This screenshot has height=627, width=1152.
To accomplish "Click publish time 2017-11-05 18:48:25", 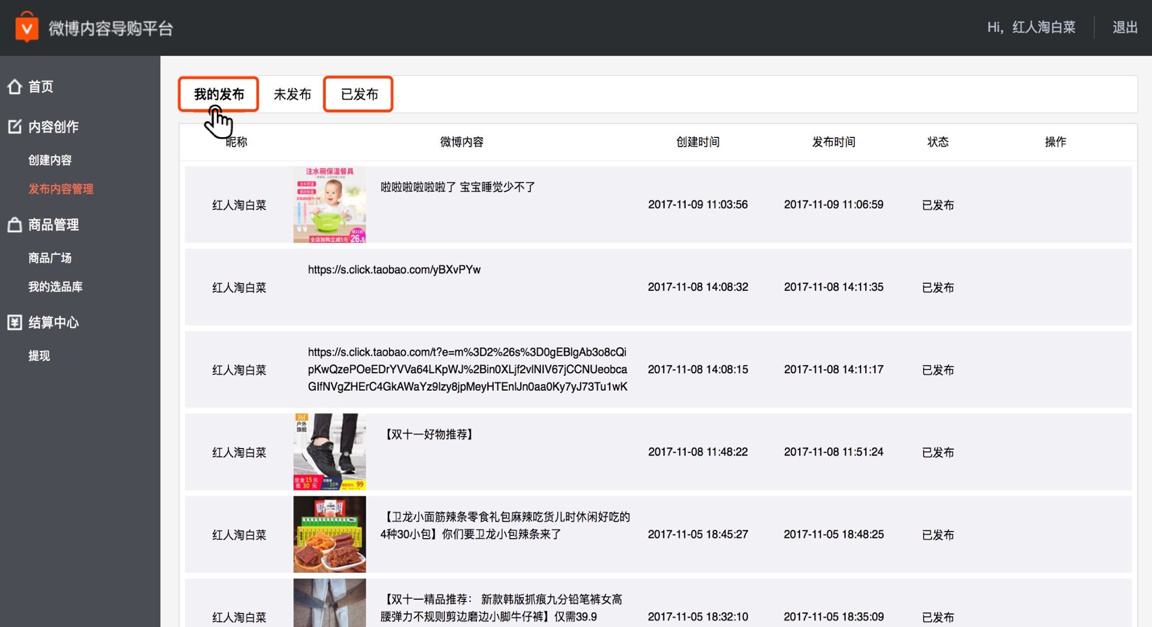I will coord(833,534).
